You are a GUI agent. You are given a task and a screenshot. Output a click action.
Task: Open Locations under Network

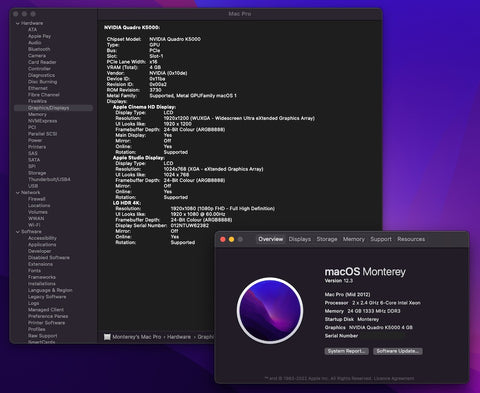pos(39,206)
